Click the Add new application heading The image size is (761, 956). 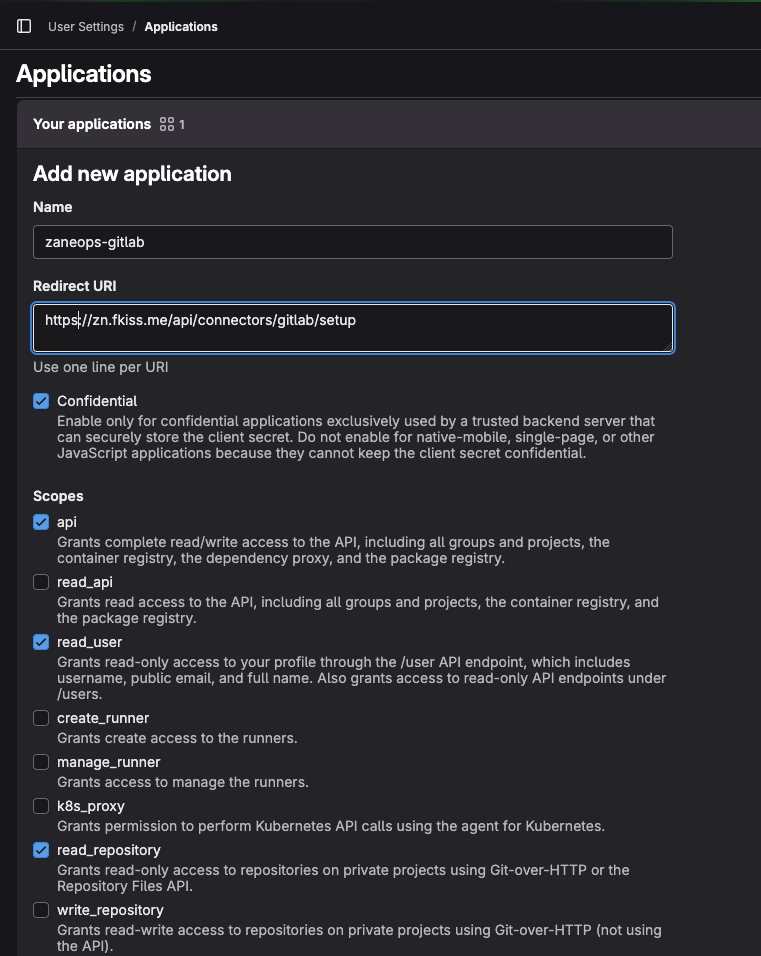point(132,174)
